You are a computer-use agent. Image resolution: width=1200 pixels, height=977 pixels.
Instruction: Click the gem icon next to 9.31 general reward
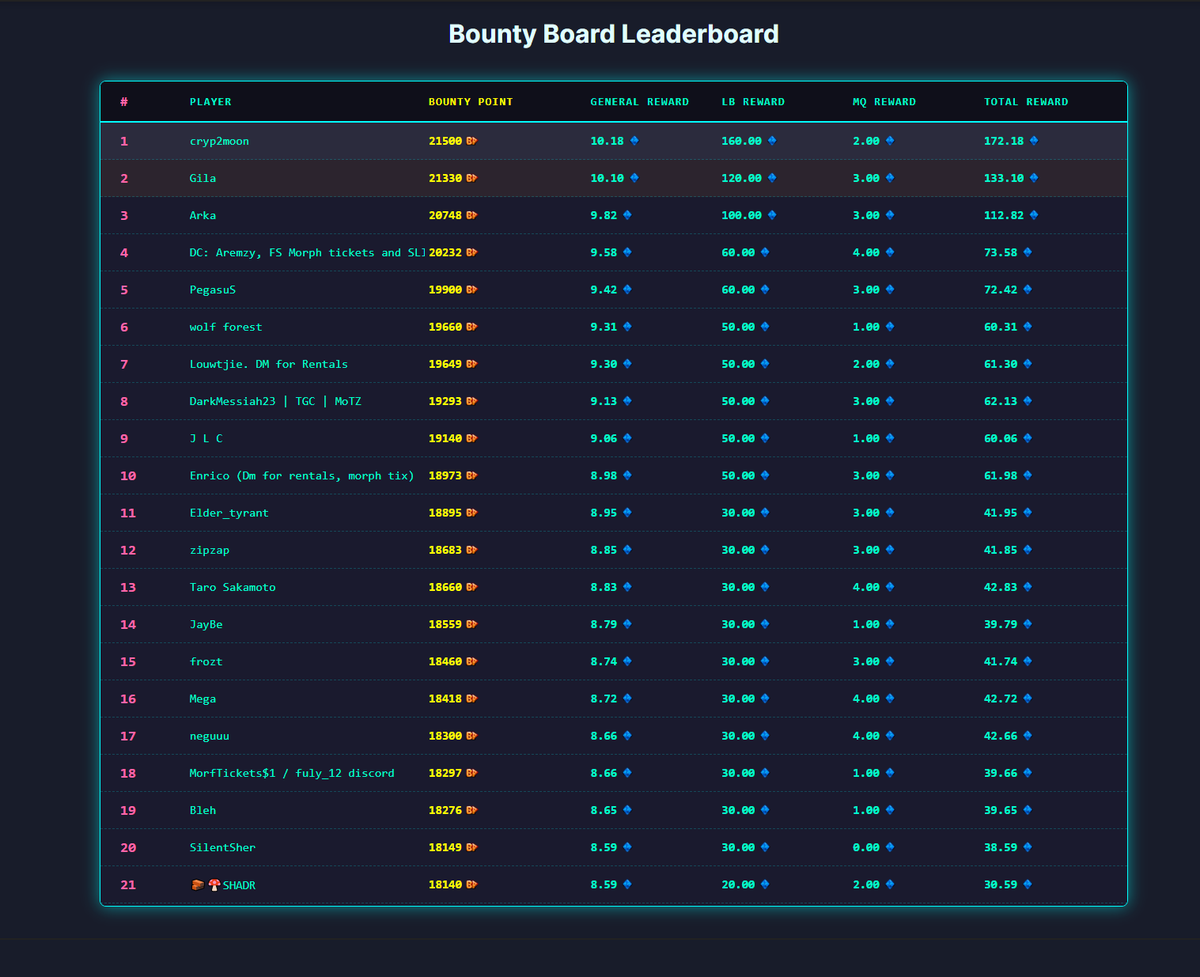628,327
